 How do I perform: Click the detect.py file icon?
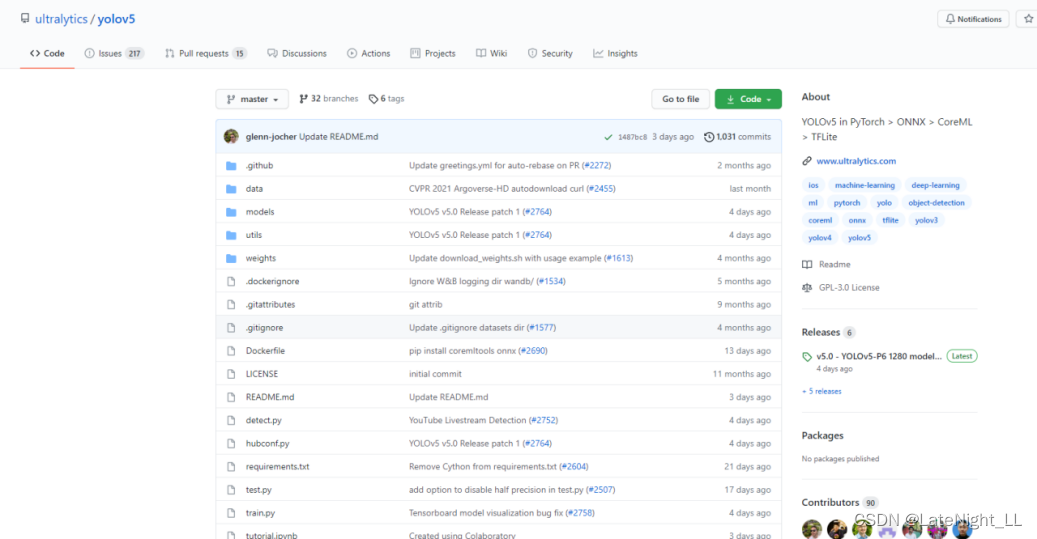[x=231, y=421]
